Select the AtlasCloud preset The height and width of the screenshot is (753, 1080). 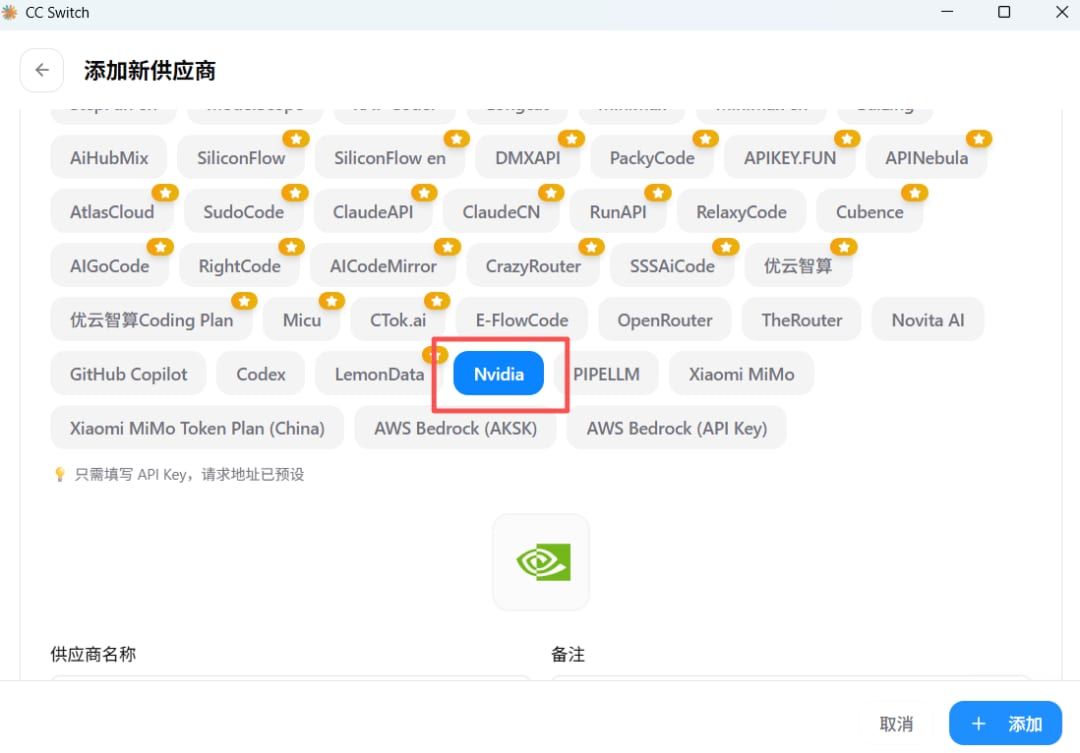[112, 212]
